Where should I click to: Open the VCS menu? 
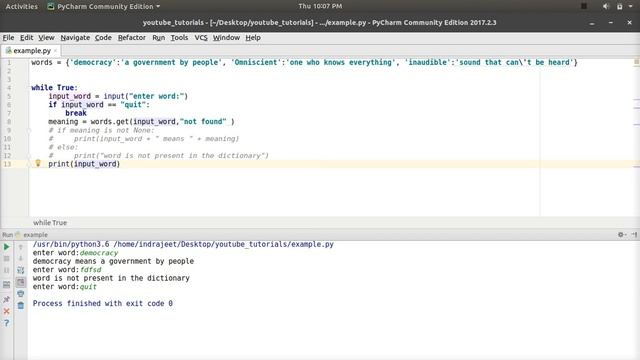201,38
